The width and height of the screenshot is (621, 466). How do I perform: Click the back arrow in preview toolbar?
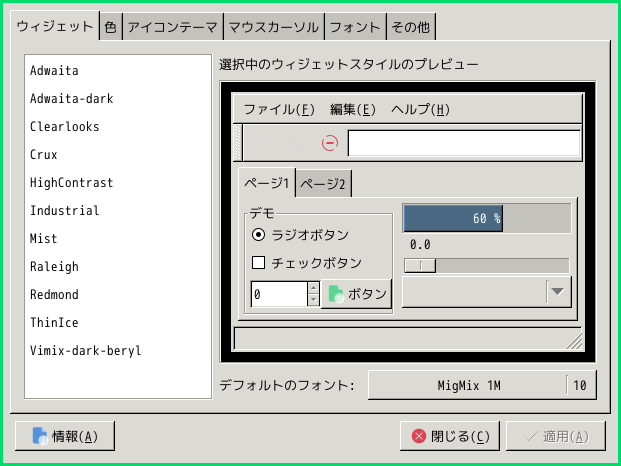point(262,143)
